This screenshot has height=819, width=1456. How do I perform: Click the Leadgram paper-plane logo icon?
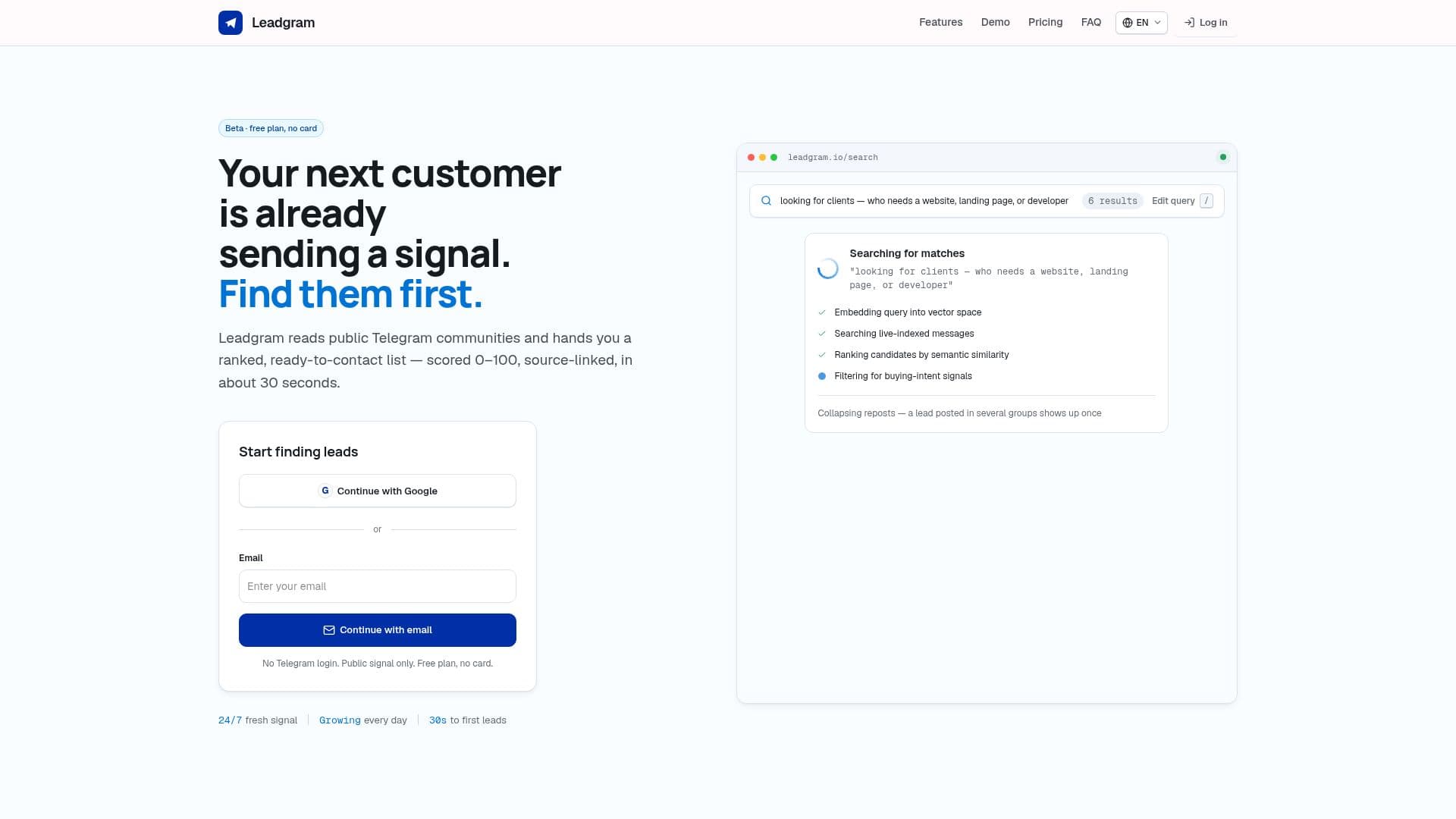(x=231, y=23)
